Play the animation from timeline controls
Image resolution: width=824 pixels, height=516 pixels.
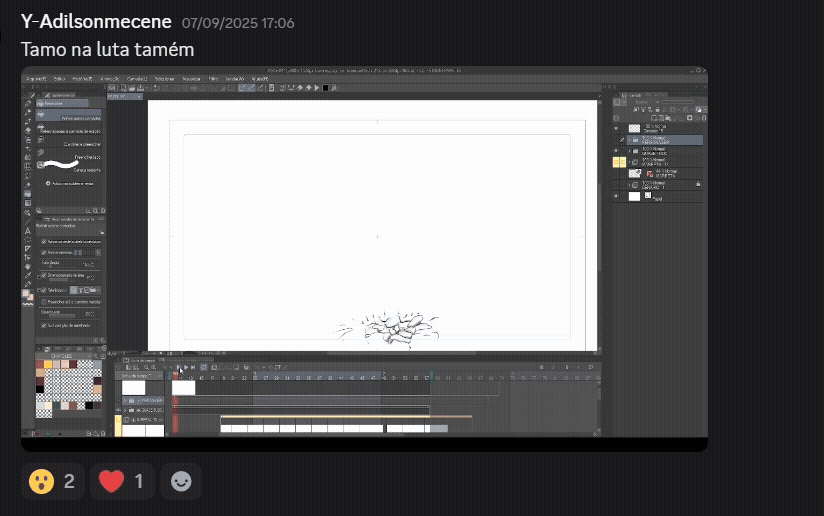pyautogui.click(x=186, y=367)
